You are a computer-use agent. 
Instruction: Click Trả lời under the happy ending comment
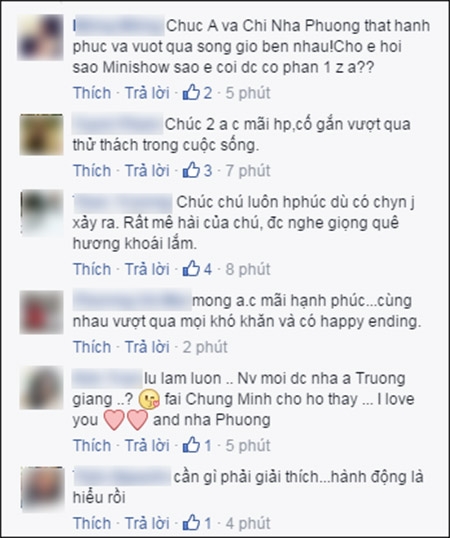(147, 347)
